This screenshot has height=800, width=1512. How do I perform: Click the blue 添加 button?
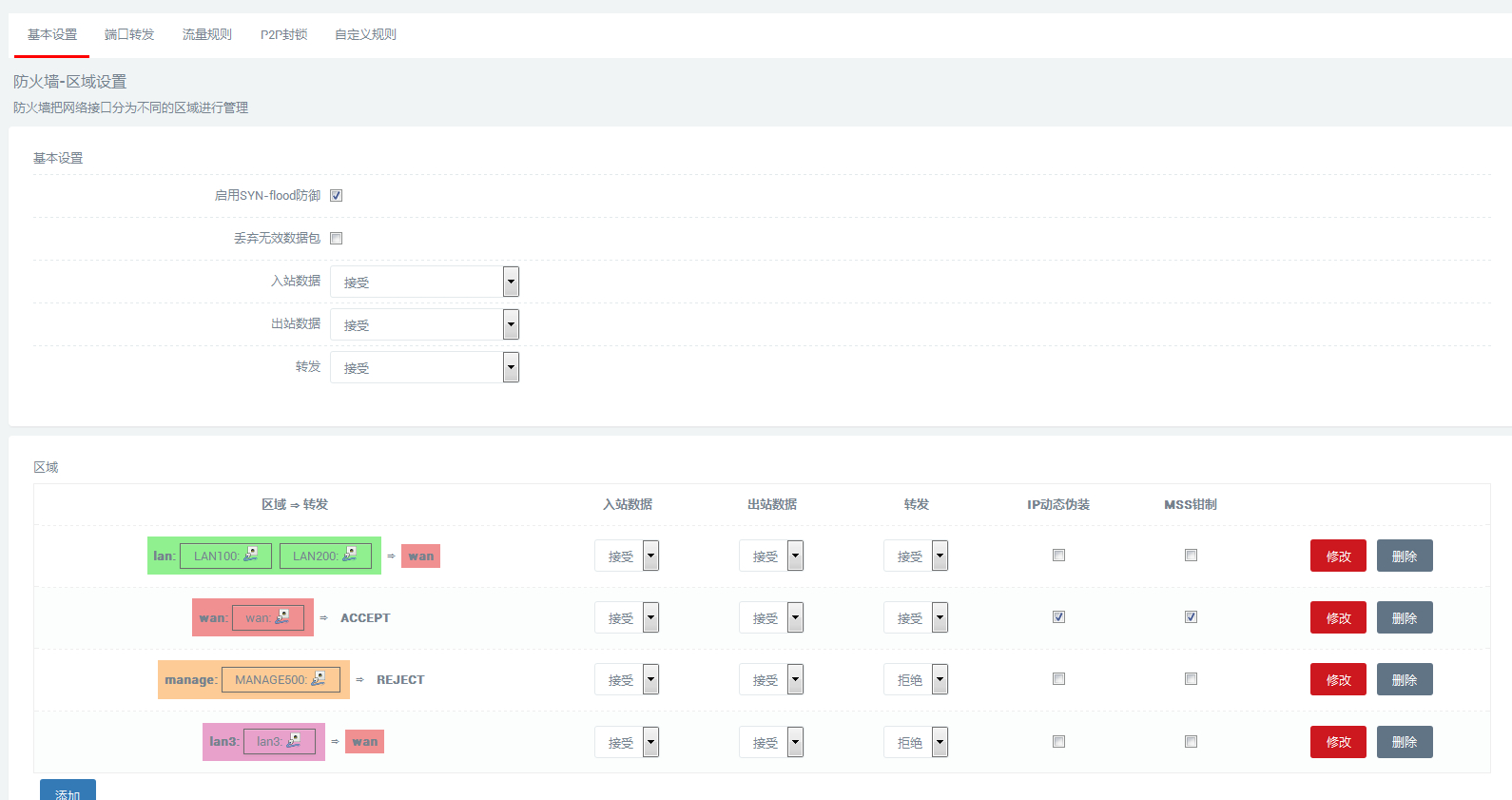pos(68,790)
